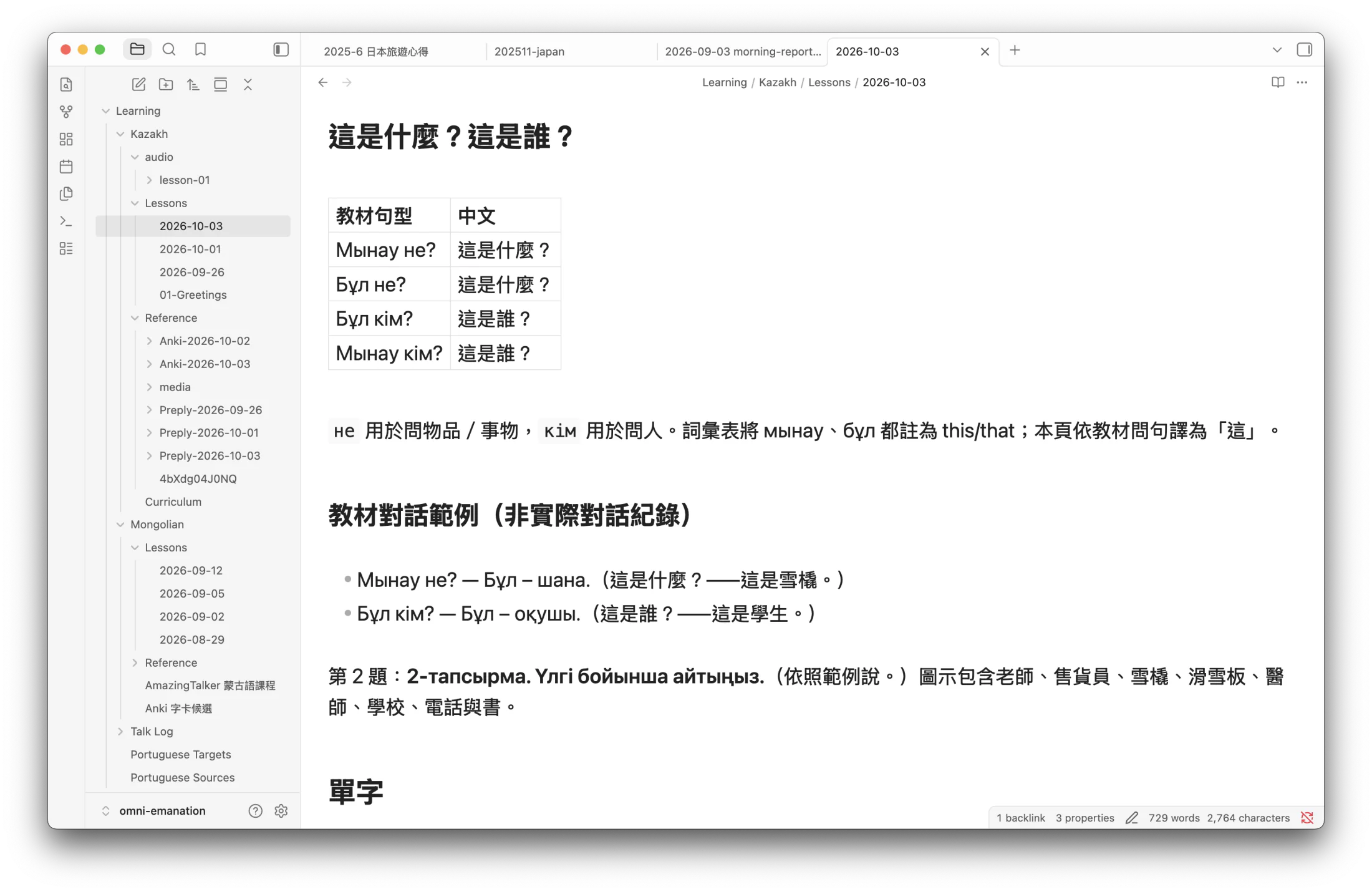The height and width of the screenshot is (892, 1372).
Task: Add a new tab
Action: point(1015,50)
